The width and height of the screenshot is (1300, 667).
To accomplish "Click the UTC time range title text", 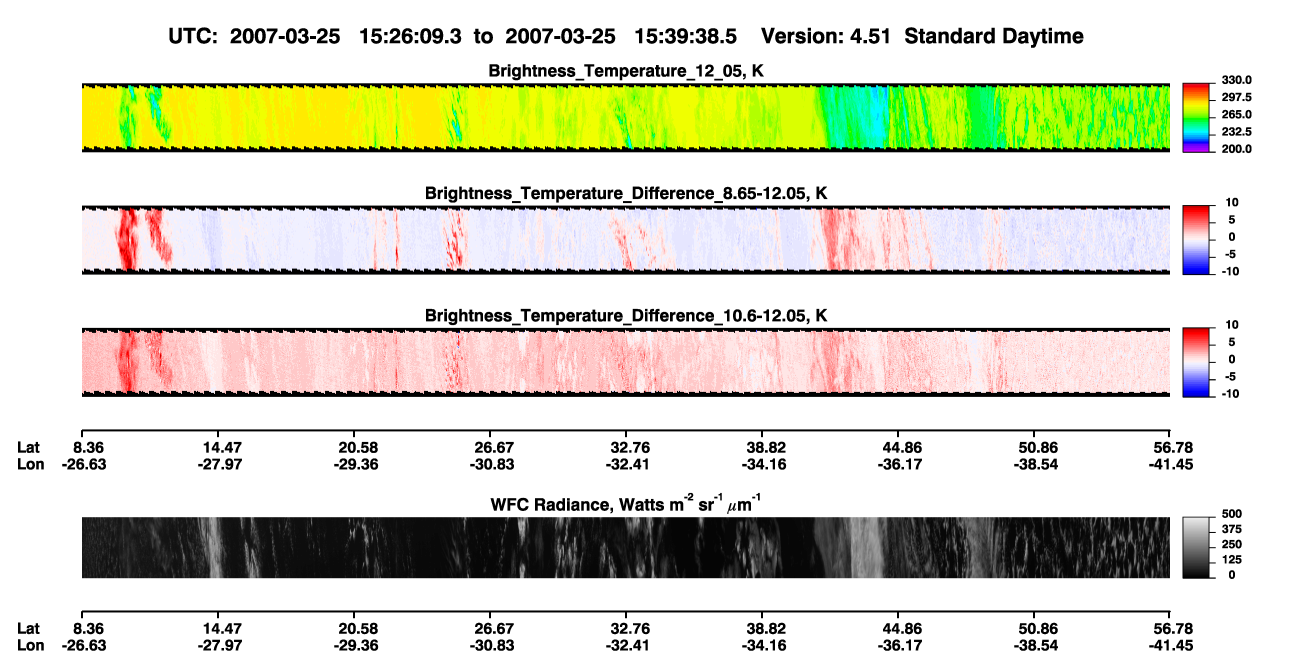I will 452,36.
